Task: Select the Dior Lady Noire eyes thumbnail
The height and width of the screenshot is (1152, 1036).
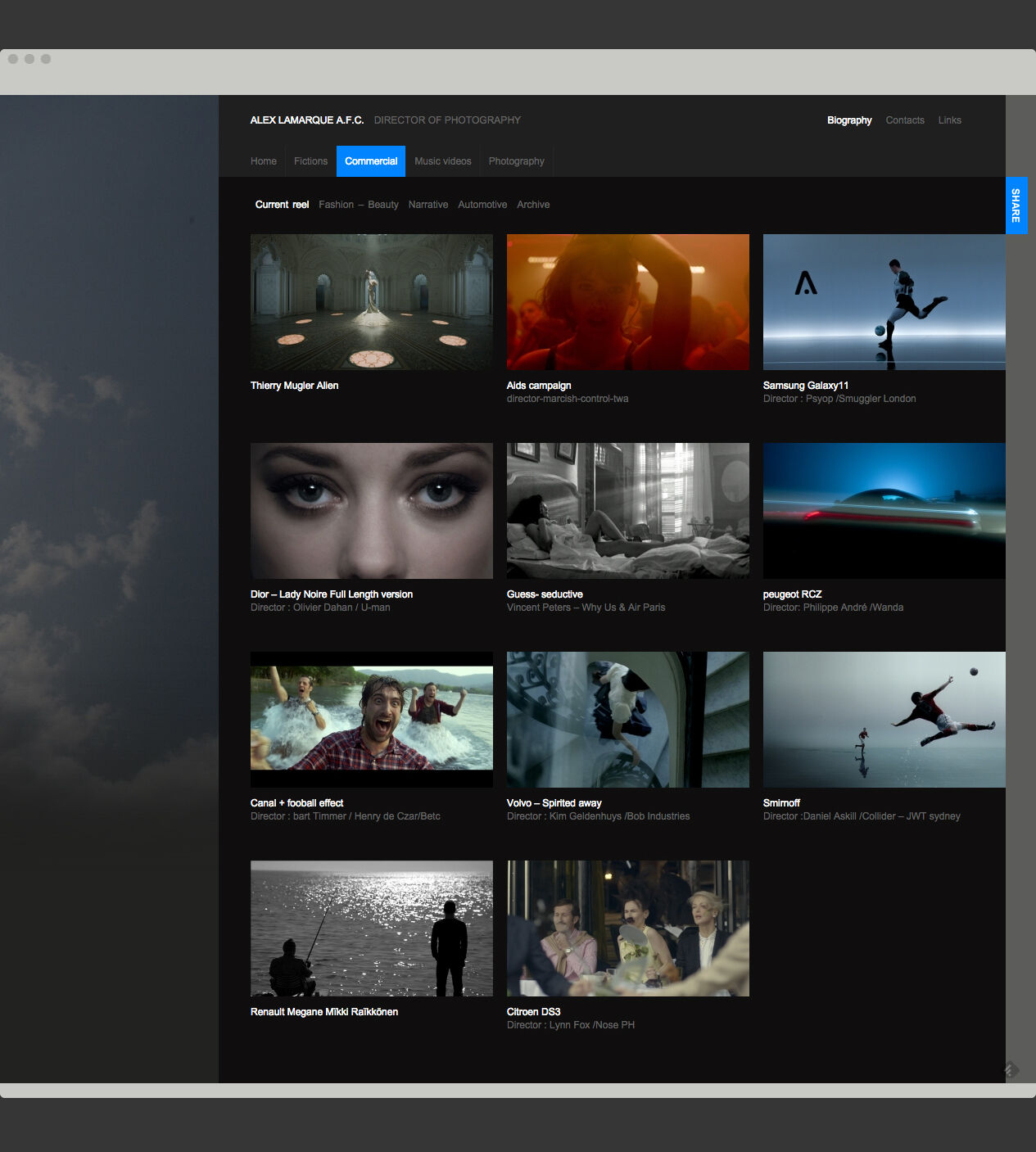Action: click(x=372, y=510)
